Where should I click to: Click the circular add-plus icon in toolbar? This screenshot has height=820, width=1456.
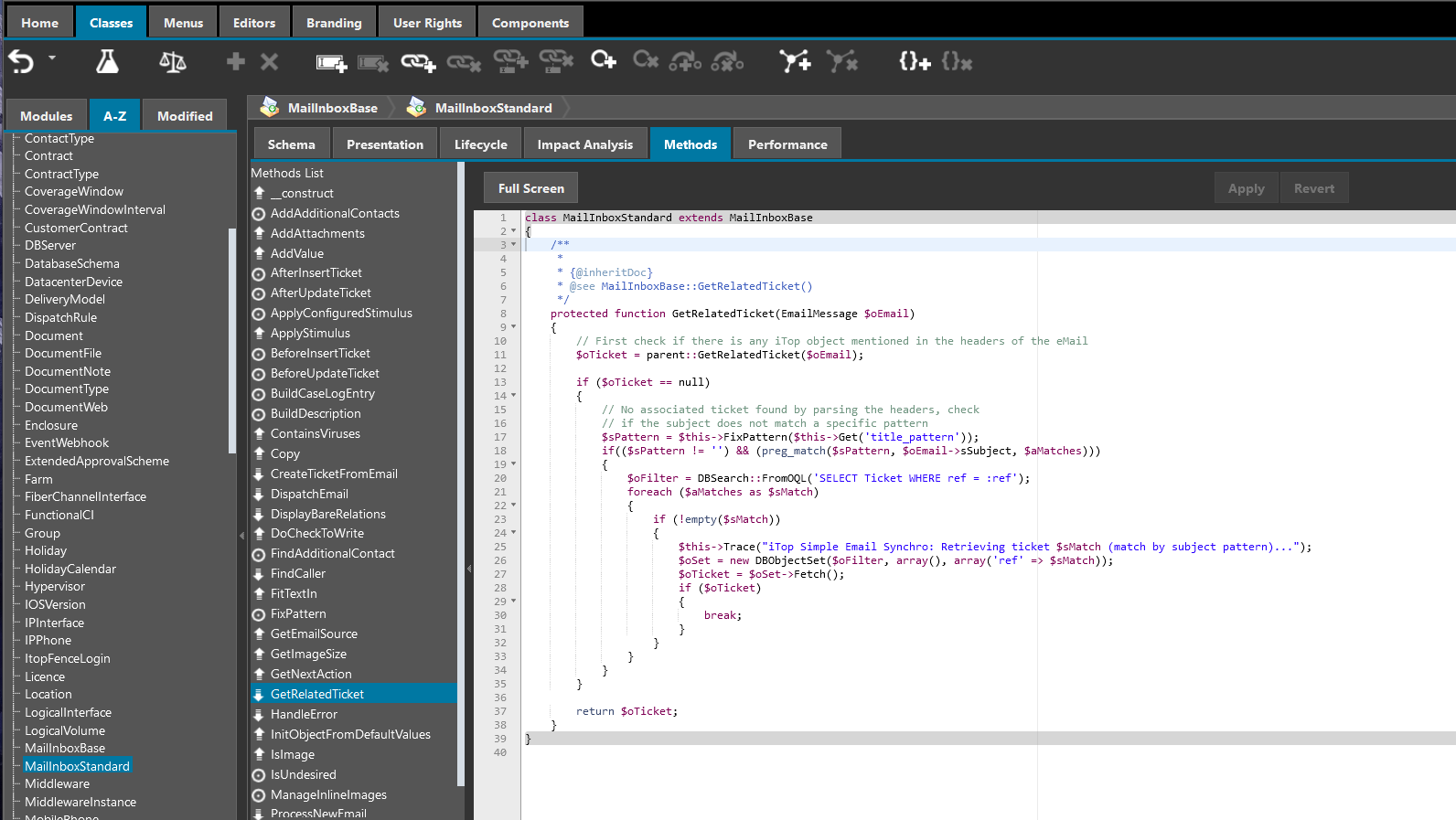click(603, 60)
